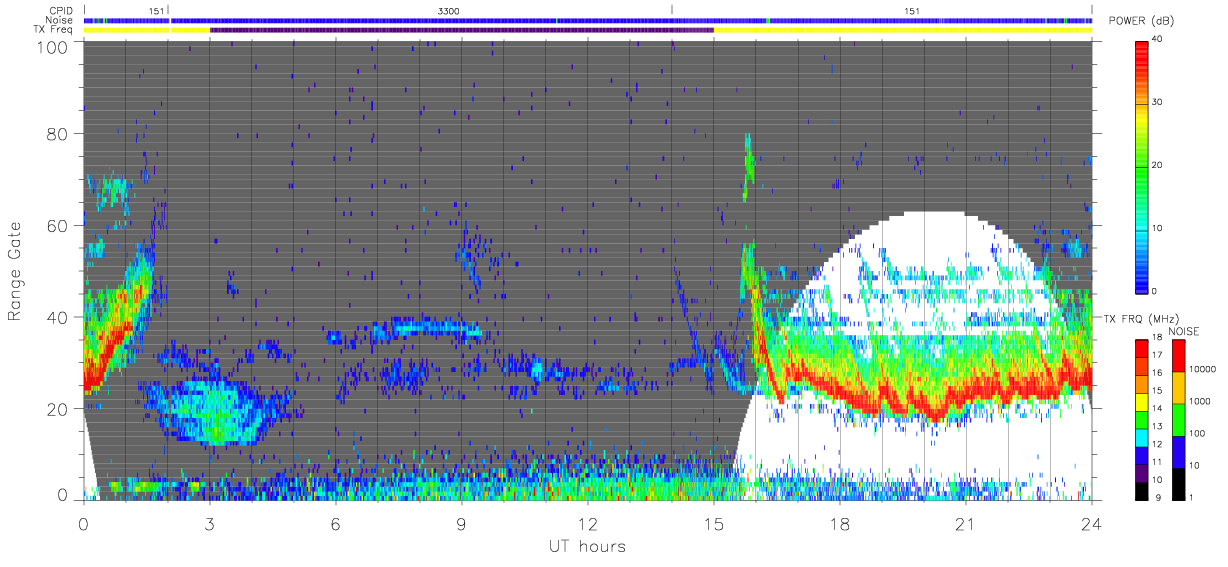
Task: Click the purple segment of TX Freq strip
Action: coord(462,30)
